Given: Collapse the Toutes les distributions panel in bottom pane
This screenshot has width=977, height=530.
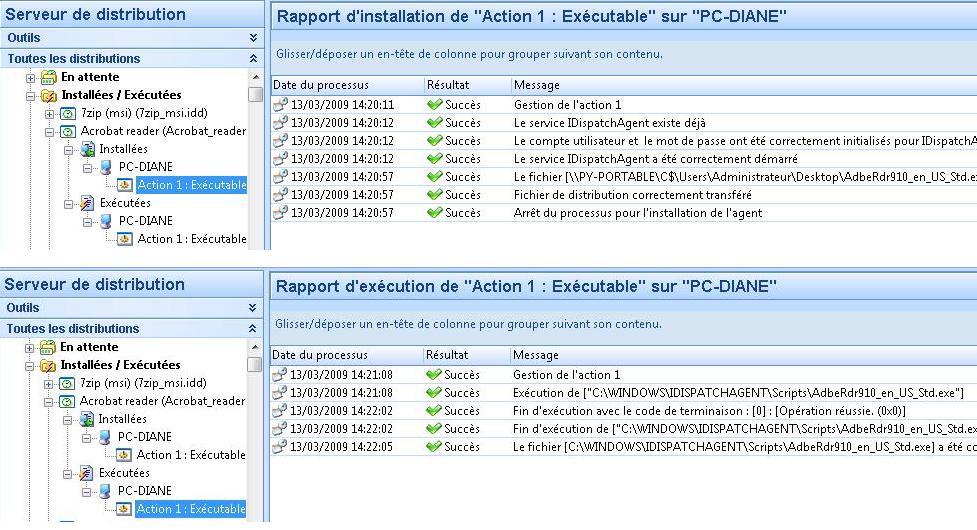Looking at the screenshot, I should click(x=252, y=328).
